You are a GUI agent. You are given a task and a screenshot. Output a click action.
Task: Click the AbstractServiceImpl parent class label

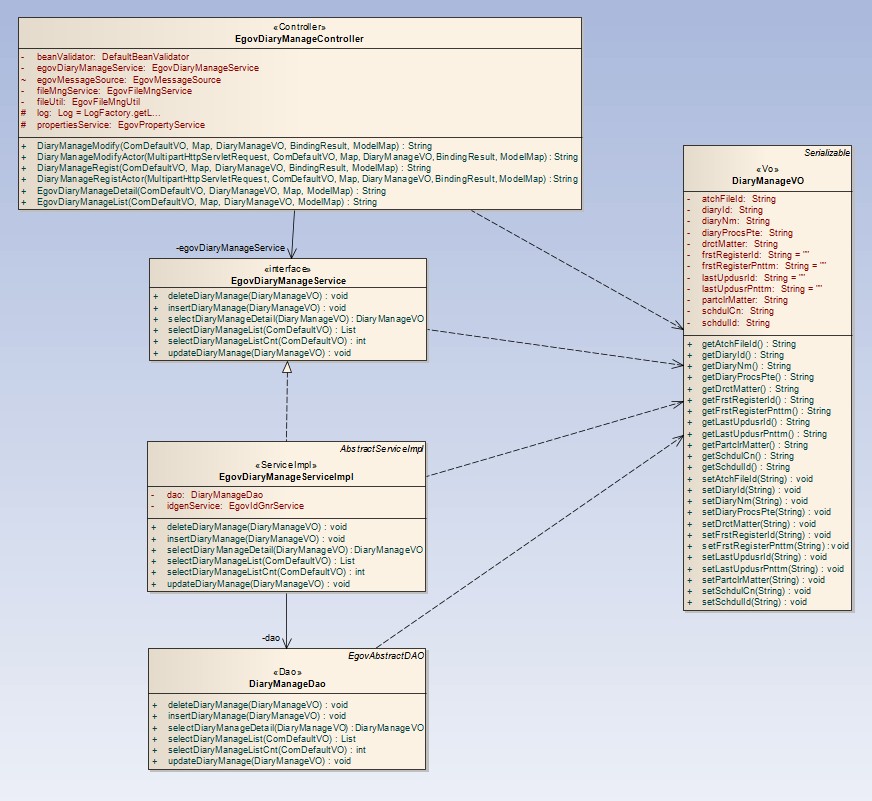(x=383, y=449)
